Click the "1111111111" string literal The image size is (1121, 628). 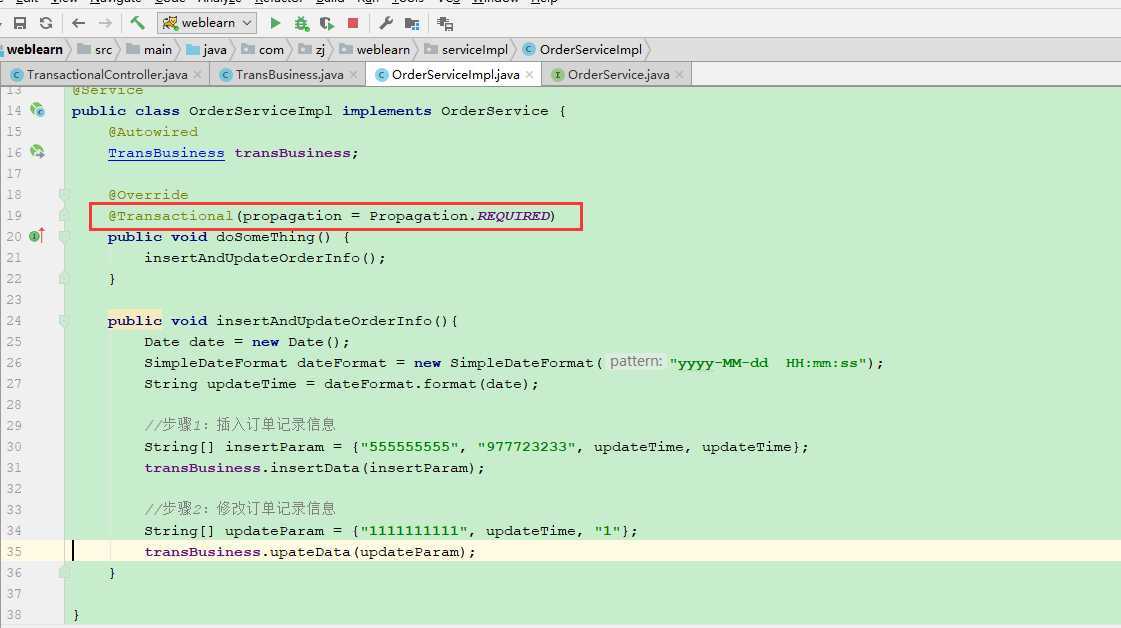pos(414,531)
